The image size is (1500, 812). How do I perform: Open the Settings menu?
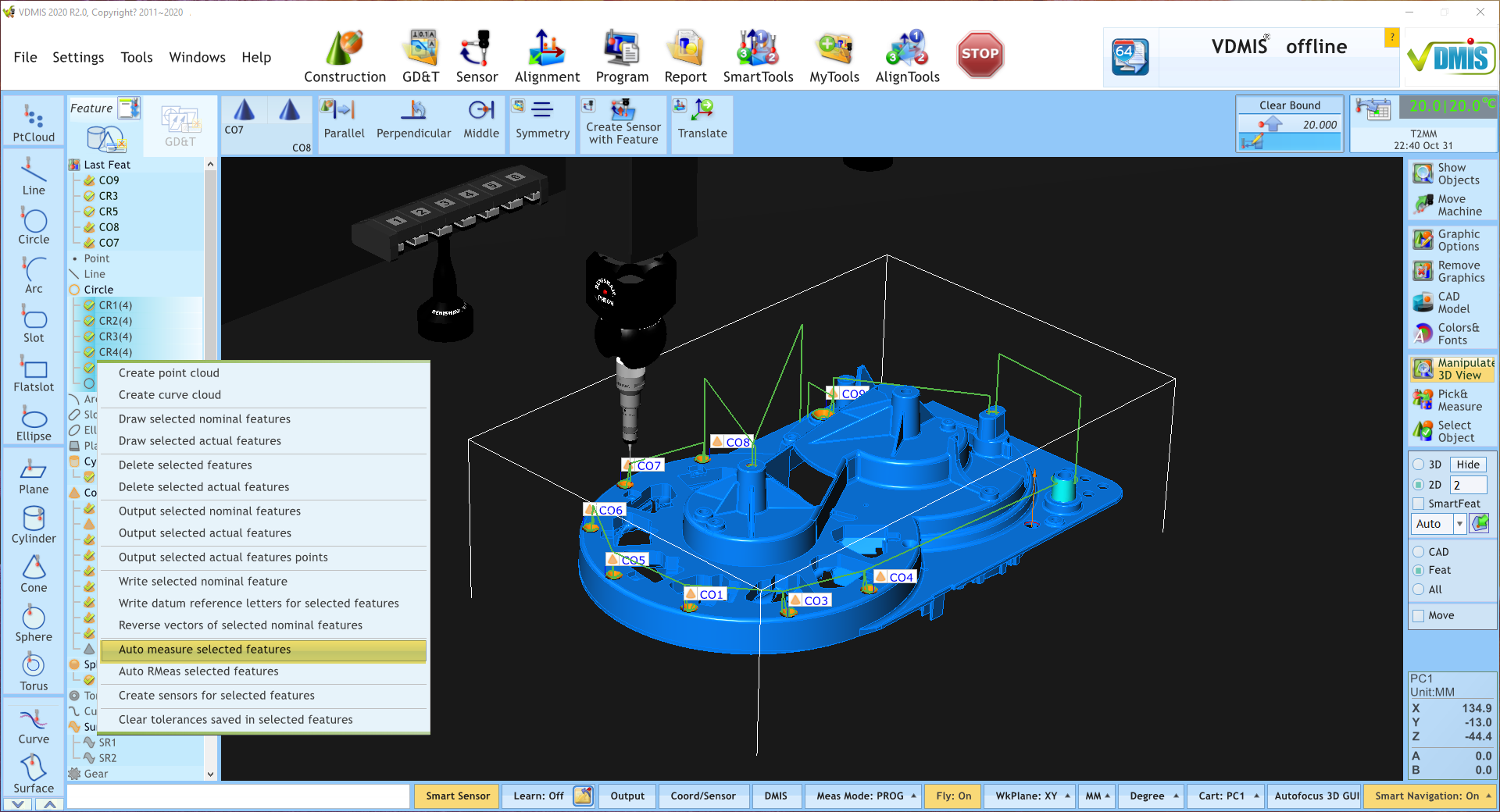click(x=78, y=57)
